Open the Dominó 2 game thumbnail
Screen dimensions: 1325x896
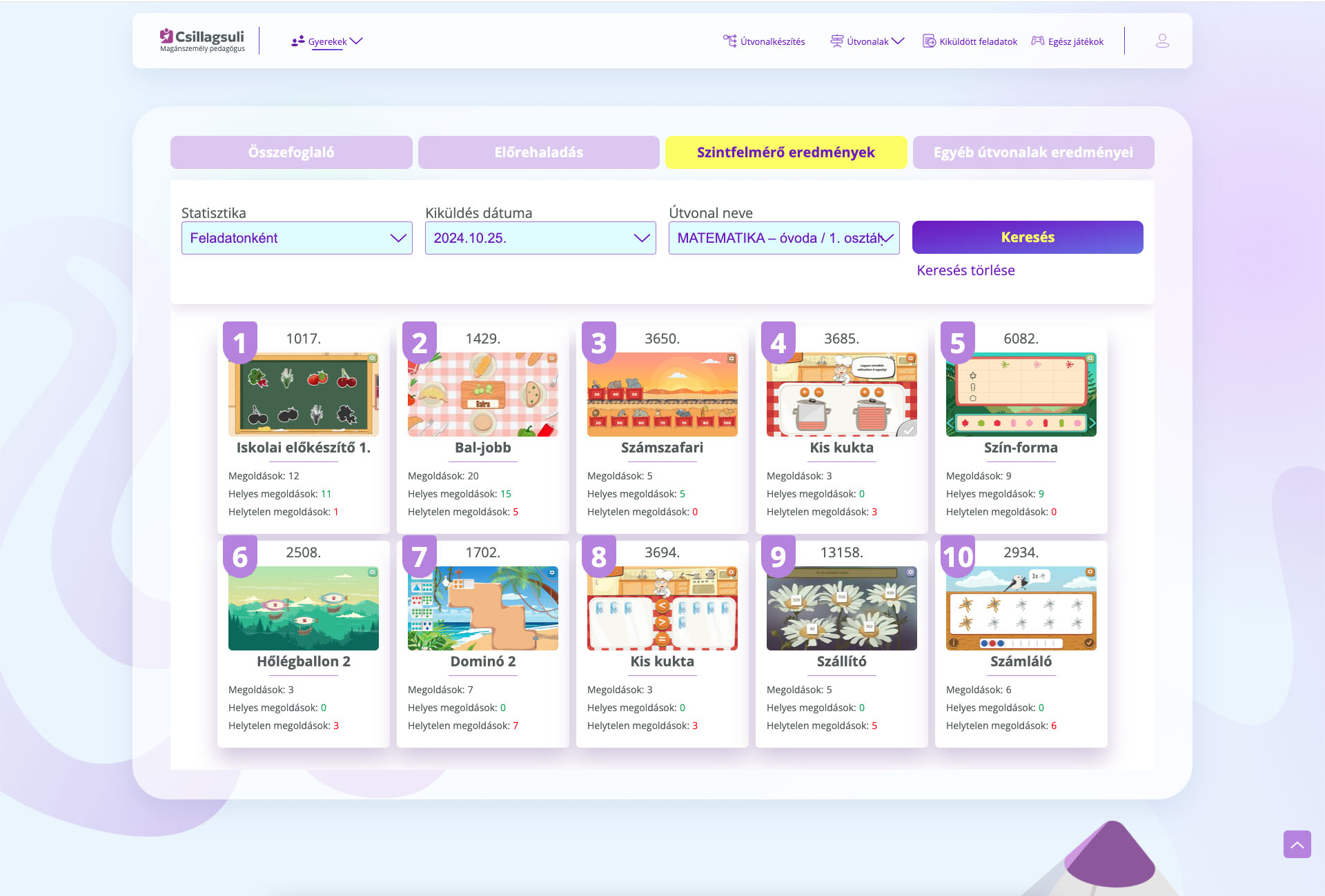(x=483, y=608)
